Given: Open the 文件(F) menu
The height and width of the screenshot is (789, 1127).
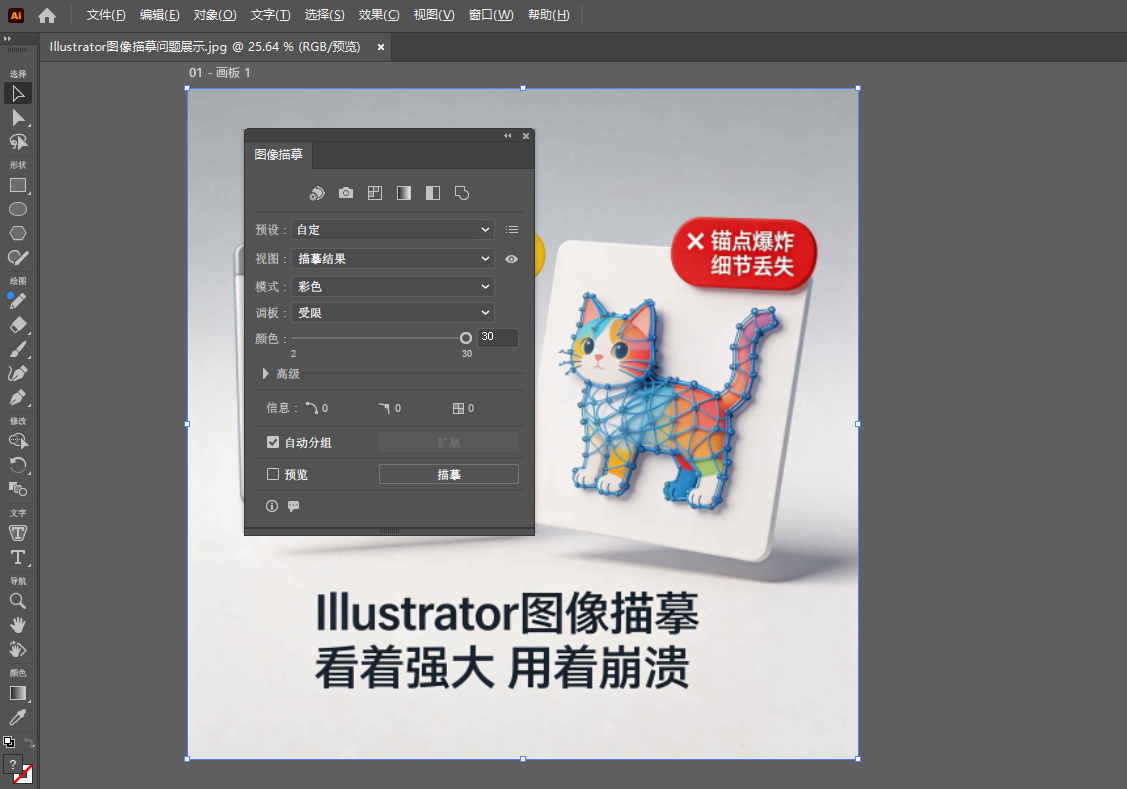Looking at the screenshot, I should (x=106, y=15).
